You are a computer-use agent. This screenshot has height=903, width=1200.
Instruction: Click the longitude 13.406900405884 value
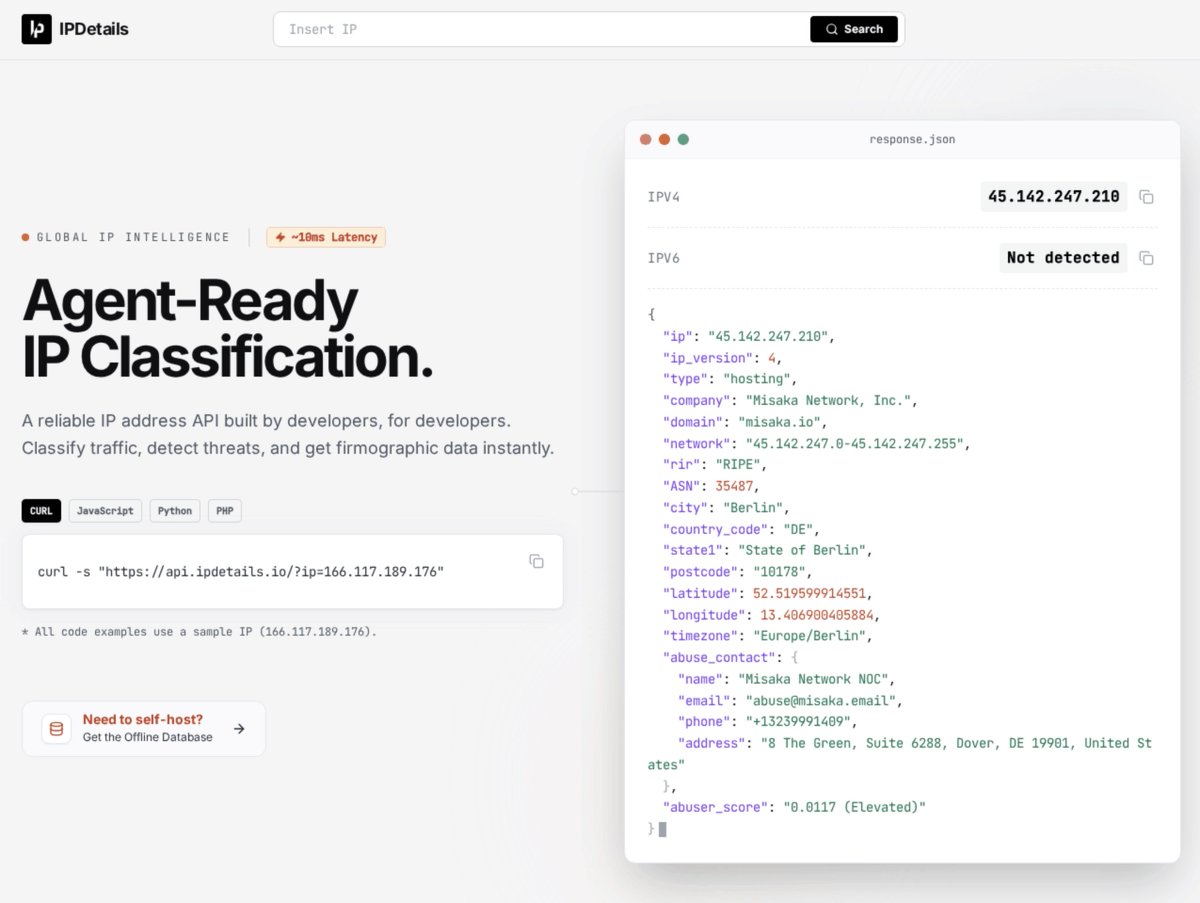point(817,615)
